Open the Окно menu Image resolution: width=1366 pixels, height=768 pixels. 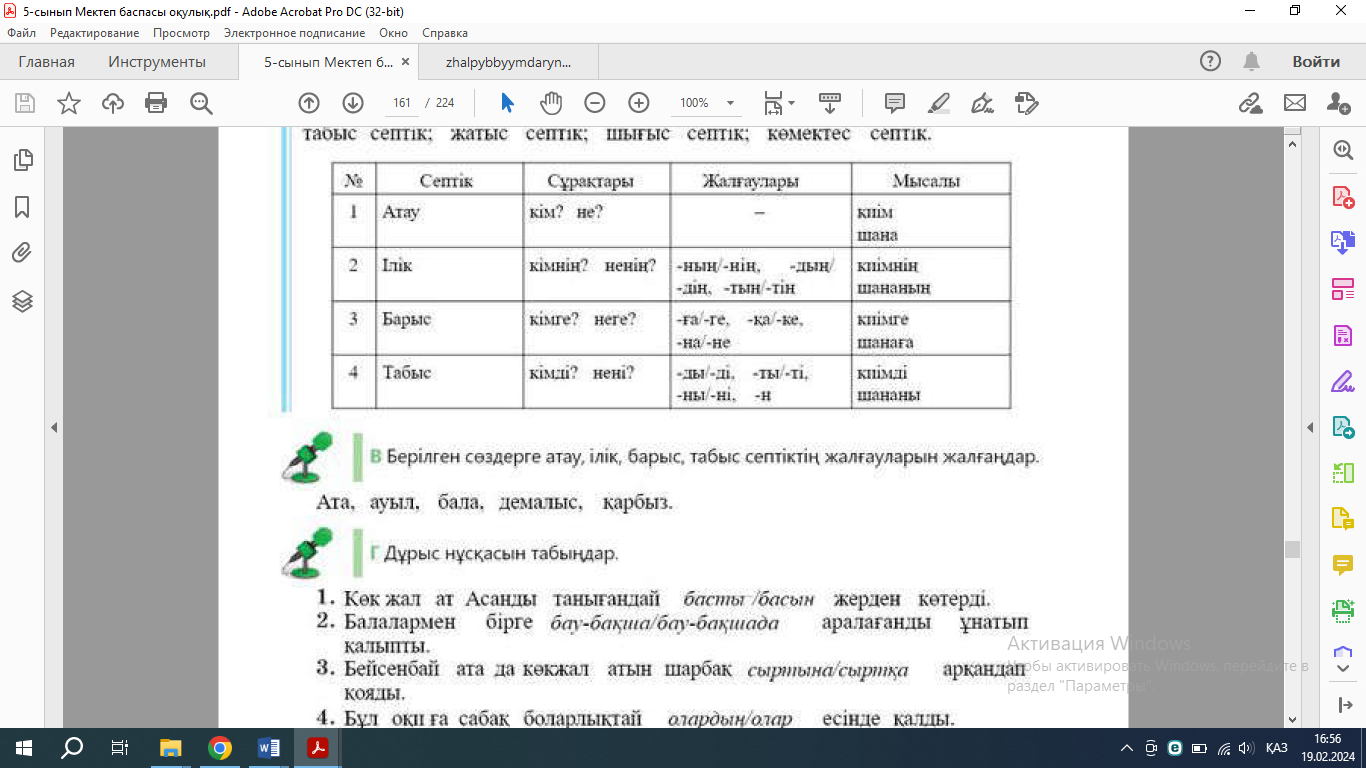coord(393,33)
